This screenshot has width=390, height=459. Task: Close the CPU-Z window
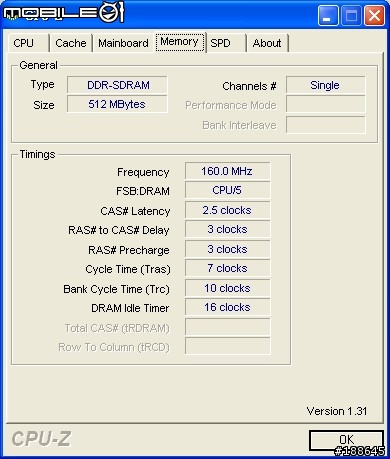(374, 15)
